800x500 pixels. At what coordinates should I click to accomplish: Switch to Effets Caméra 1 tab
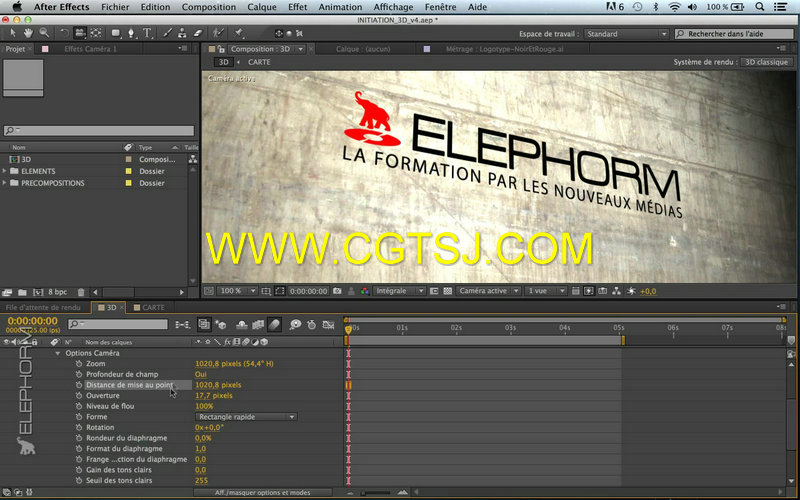coord(90,49)
